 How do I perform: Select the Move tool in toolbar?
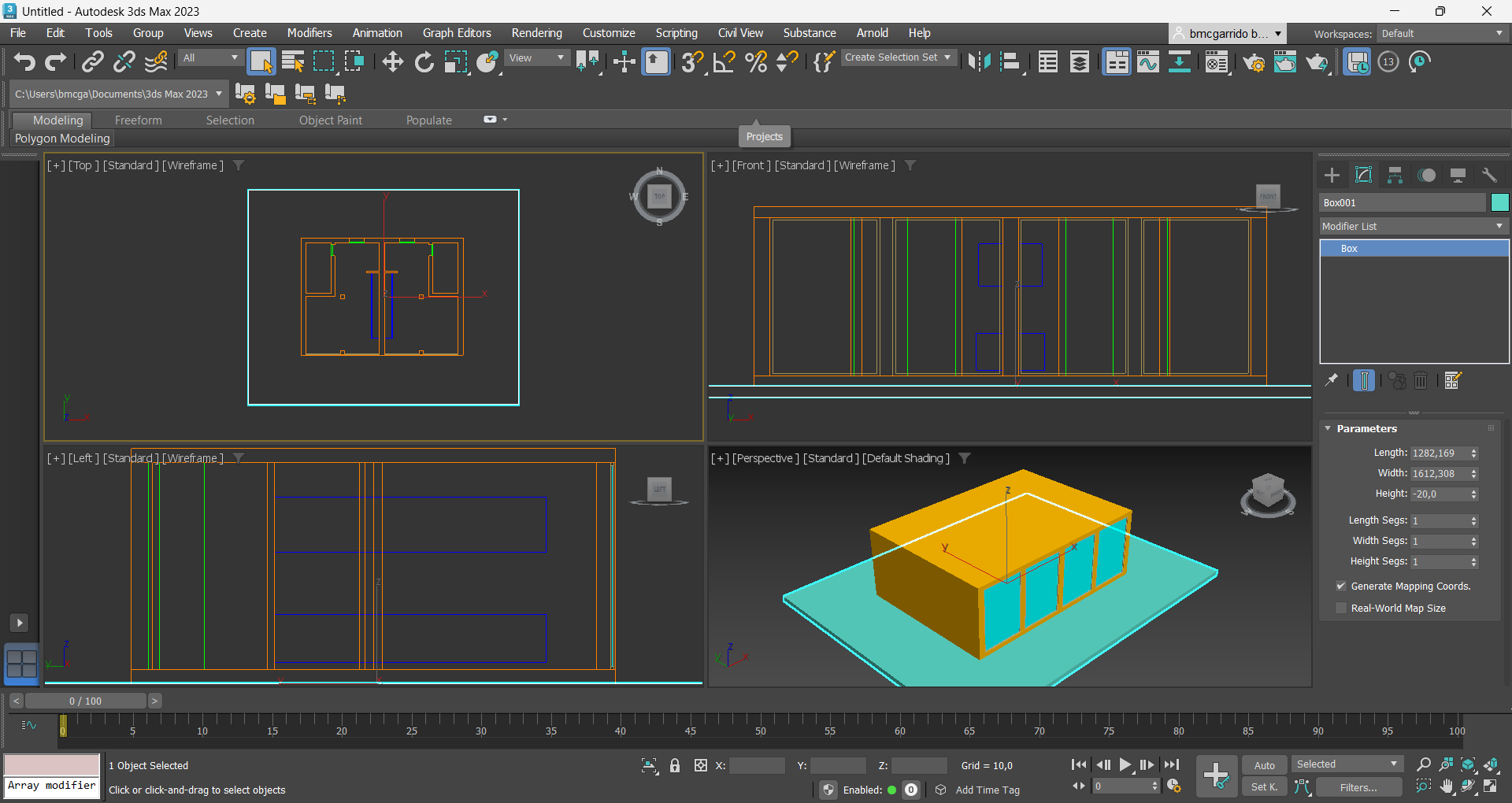pos(392,61)
